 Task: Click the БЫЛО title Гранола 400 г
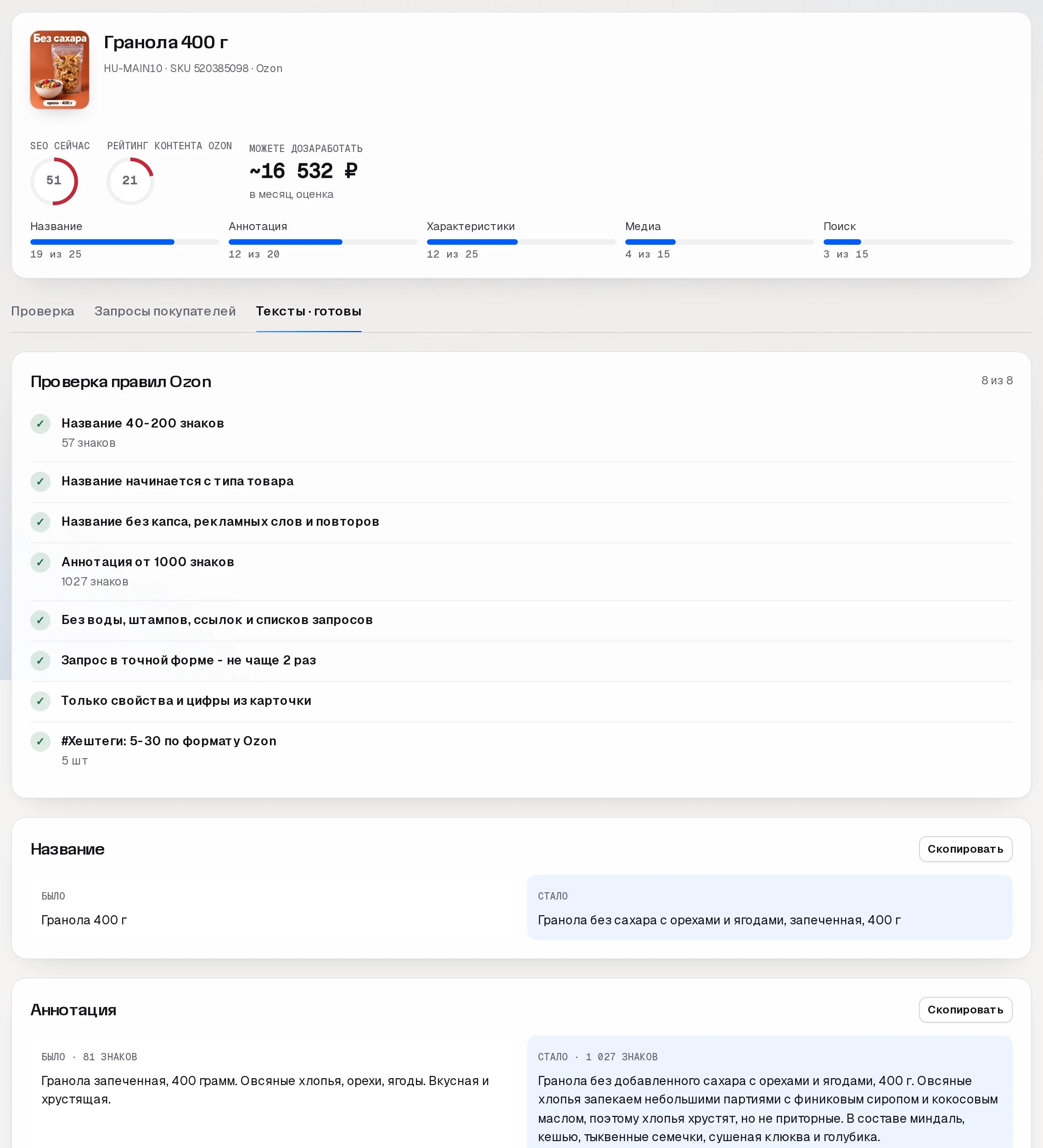pos(84,920)
